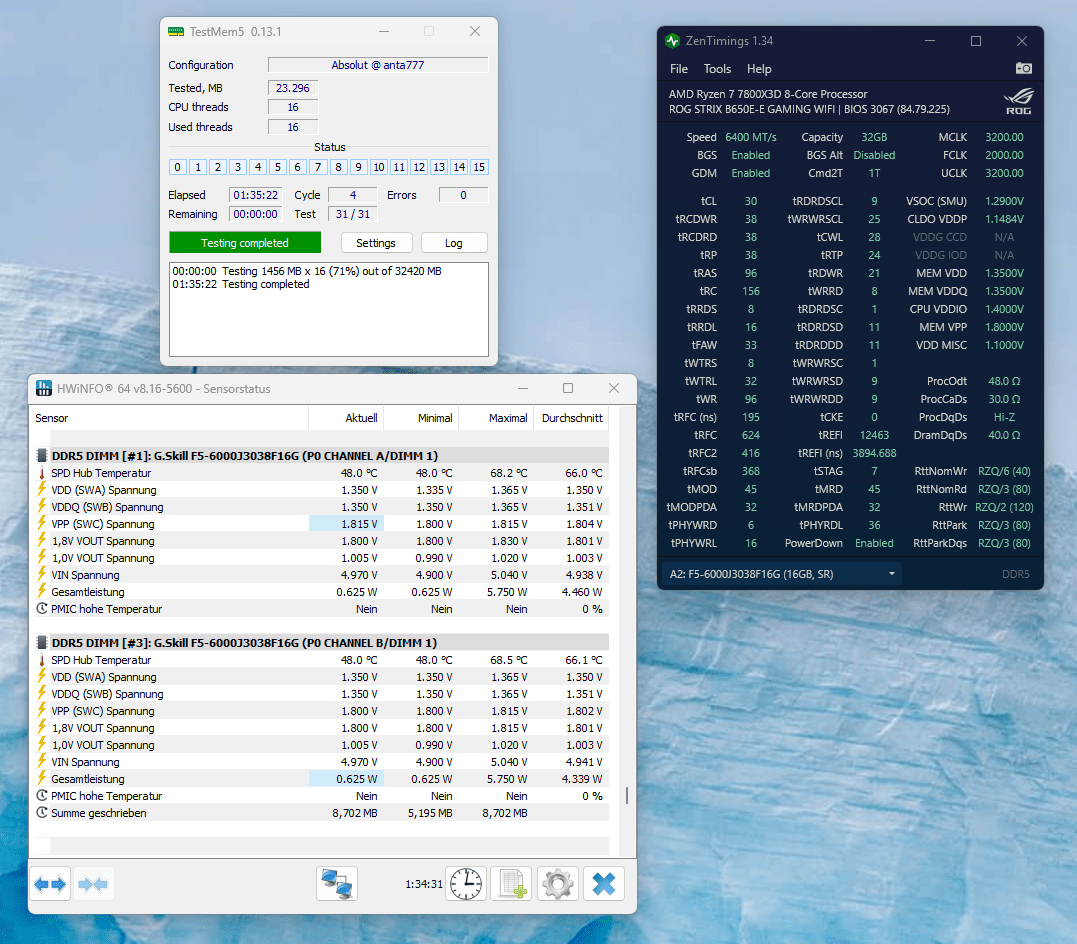
Task: Click lightning icon next to DIMM #1 VIN Spannung
Action: coord(42,574)
